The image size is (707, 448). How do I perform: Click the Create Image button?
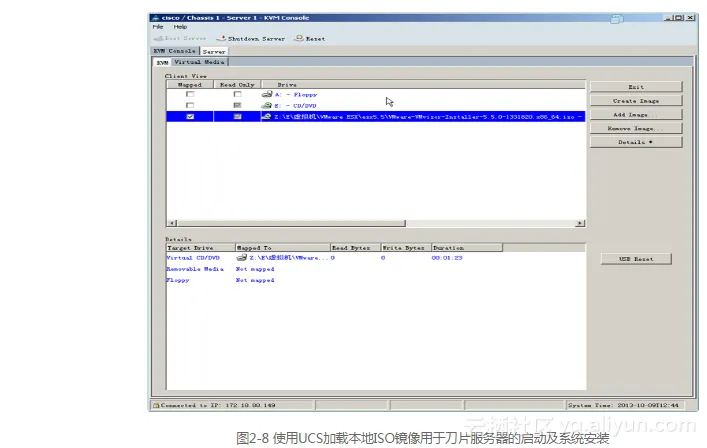pos(636,101)
